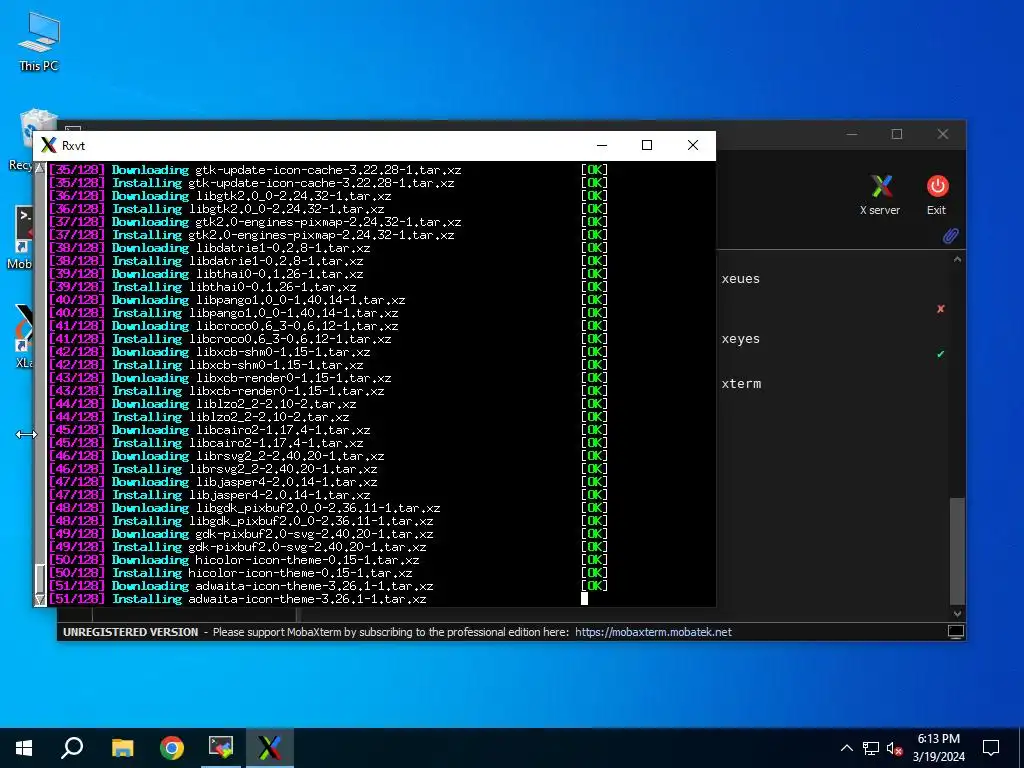Viewport: 1024px width, 768px height.
Task: Select the MobaXterm desktop shortcut
Action: [x=20, y=238]
